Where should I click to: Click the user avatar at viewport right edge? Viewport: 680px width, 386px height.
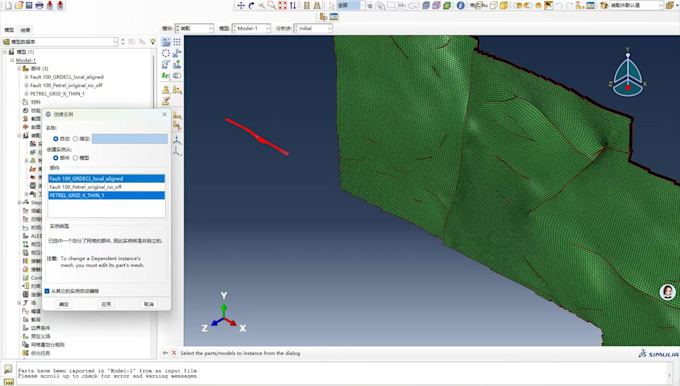coord(667,292)
